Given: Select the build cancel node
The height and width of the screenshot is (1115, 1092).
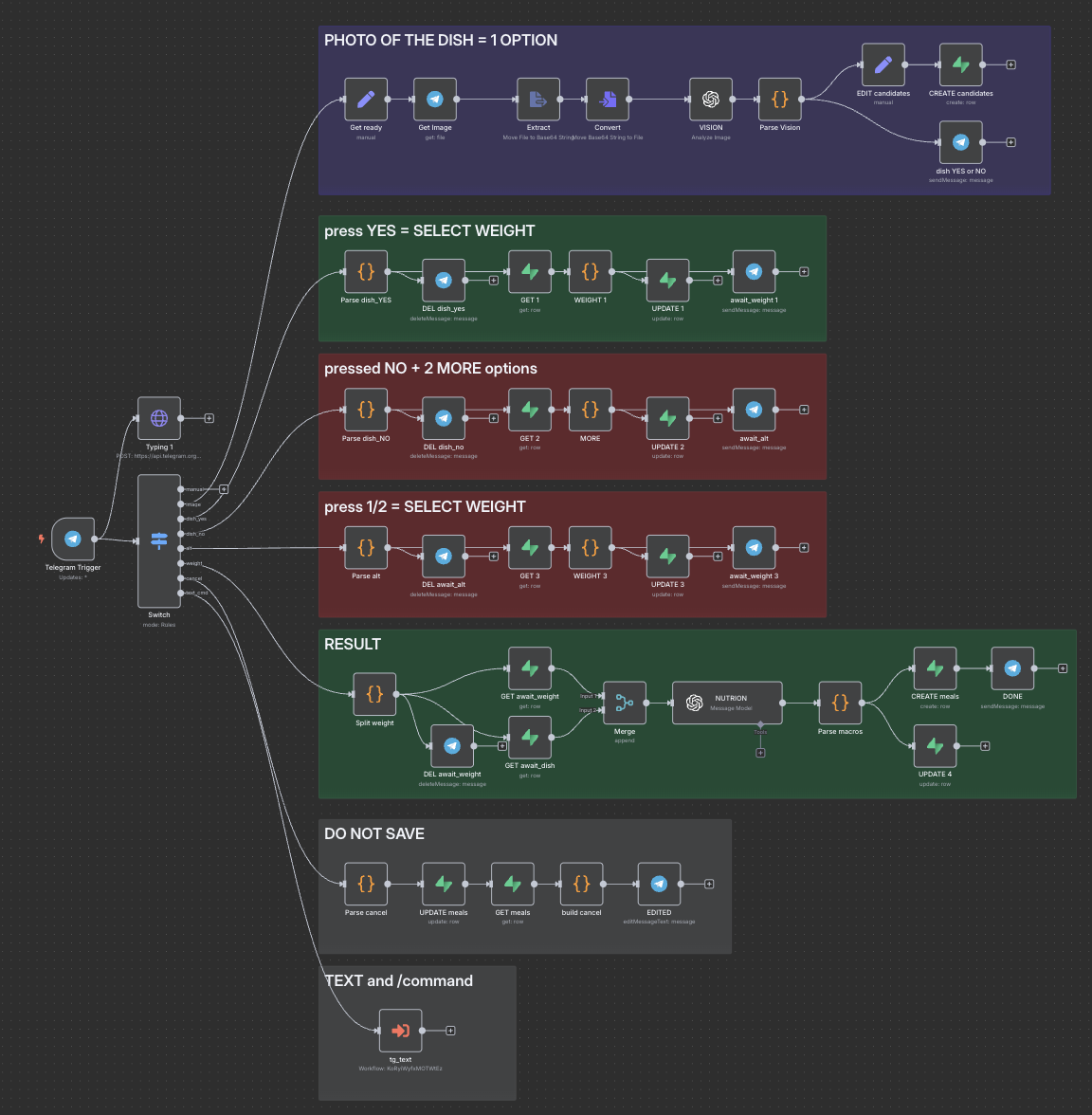Looking at the screenshot, I should [582, 884].
